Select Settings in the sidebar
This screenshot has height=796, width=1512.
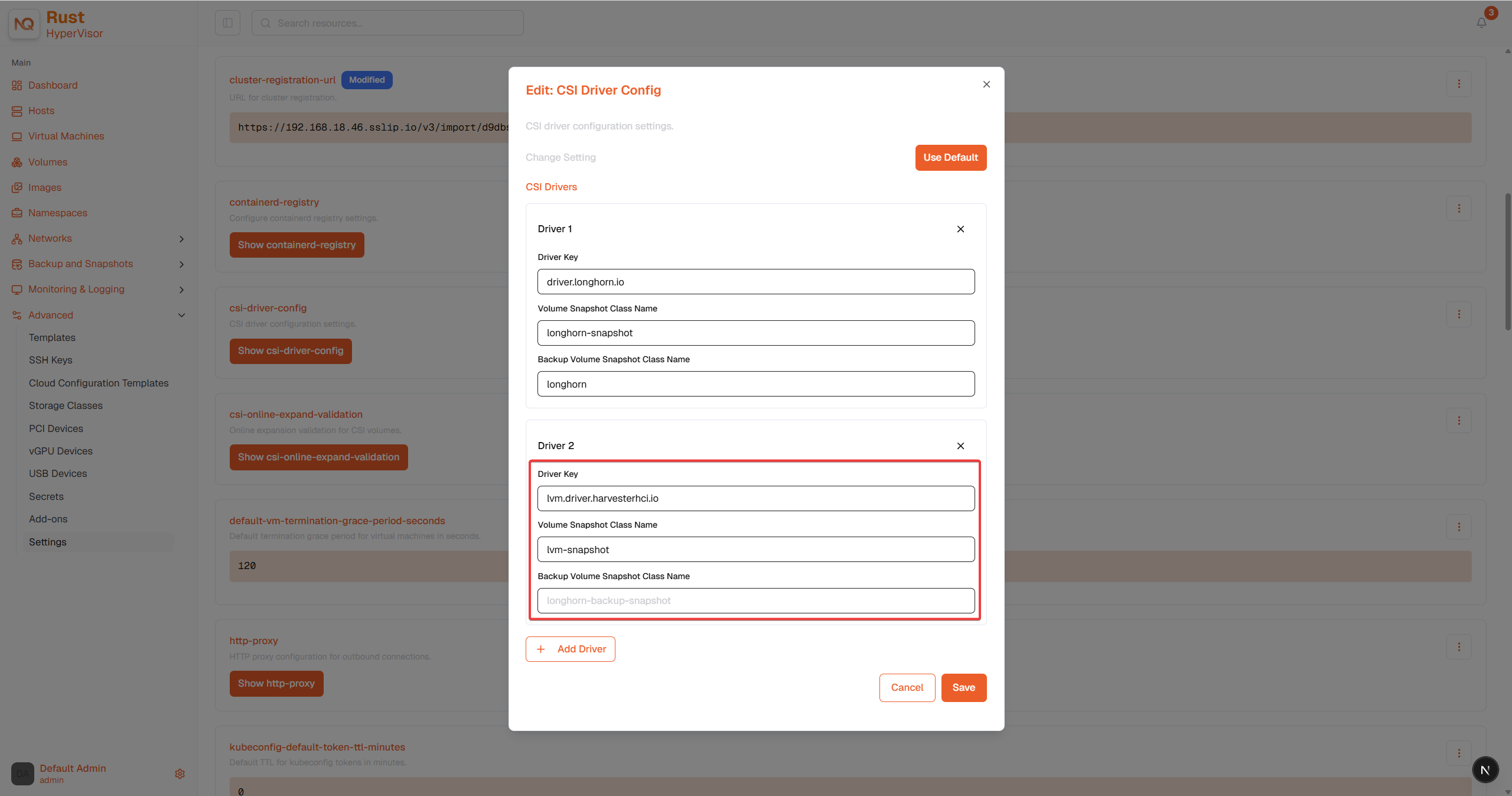pyautogui.click(x=98, y=542)
